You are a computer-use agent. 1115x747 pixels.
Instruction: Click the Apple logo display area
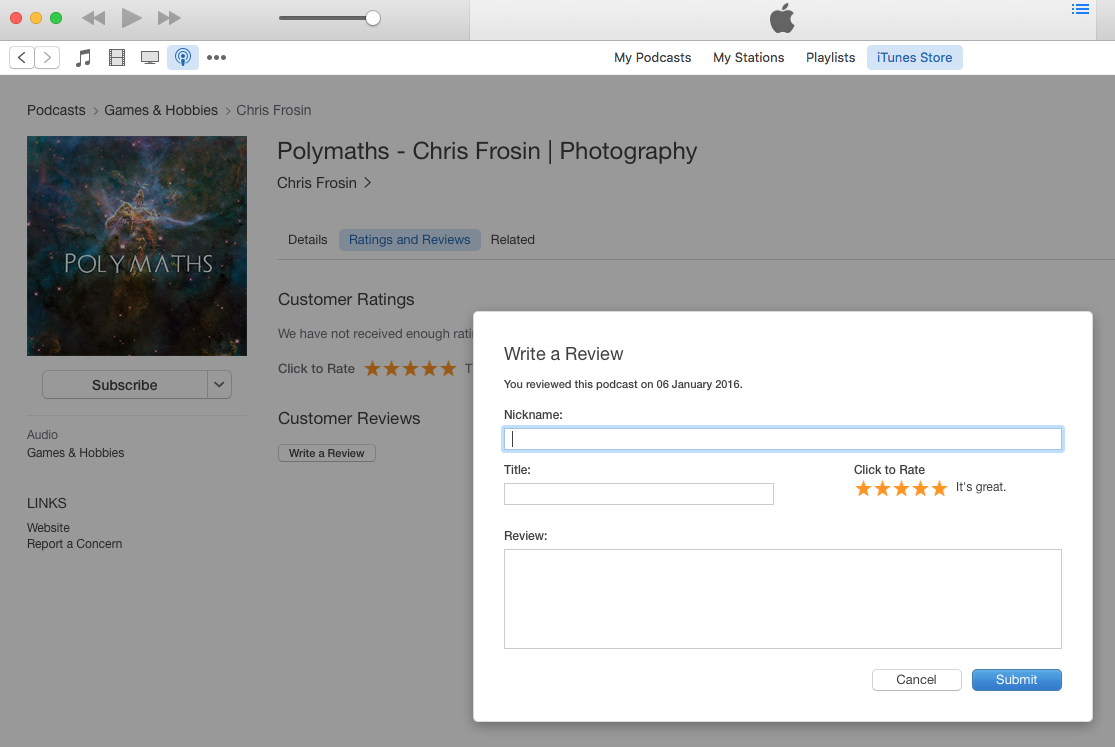[x=782, y=18]
